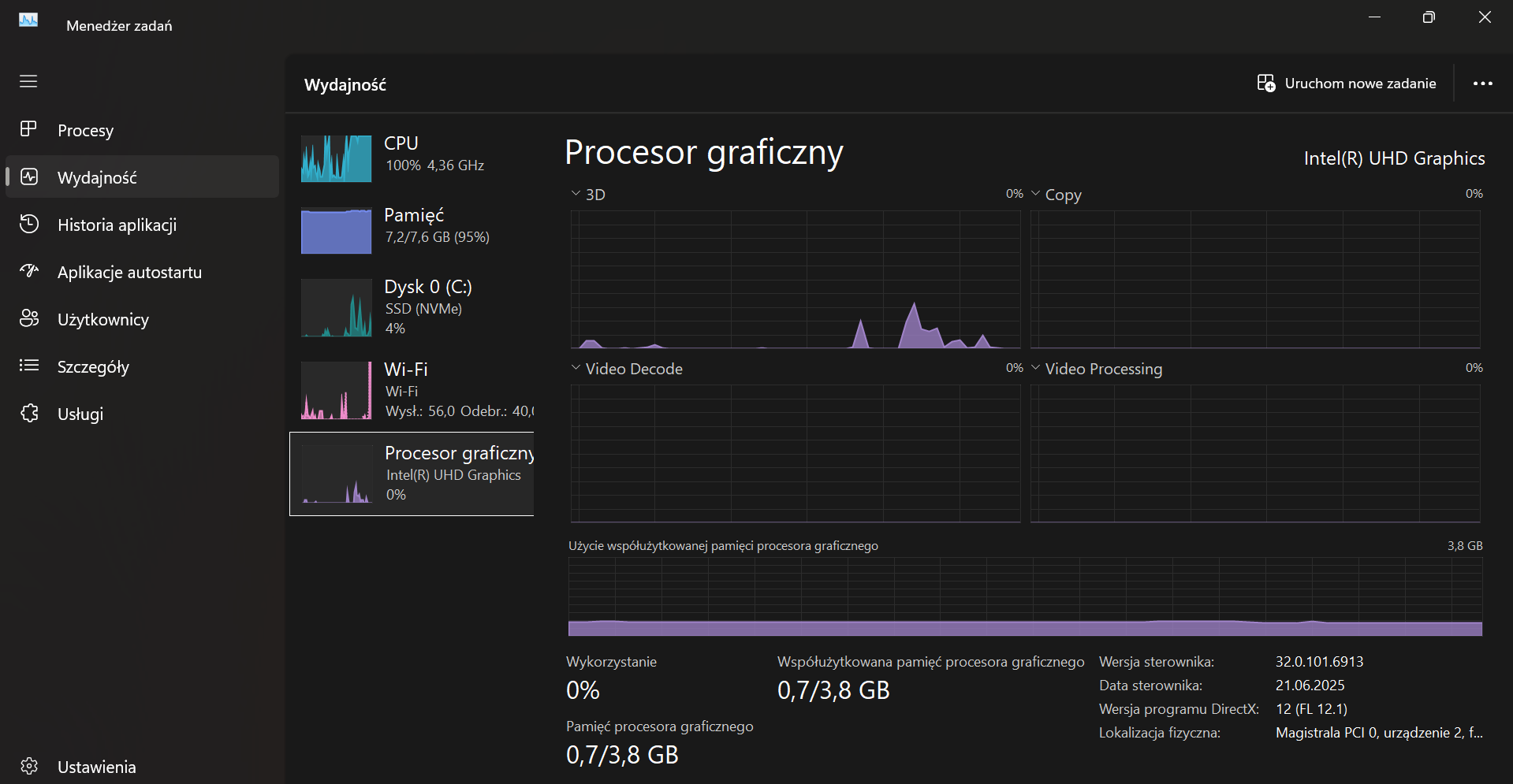The width and height of the screenshot is (1513, 784).
Task: Toggle the hamburger navigation menu
Action: coord(28,81)
